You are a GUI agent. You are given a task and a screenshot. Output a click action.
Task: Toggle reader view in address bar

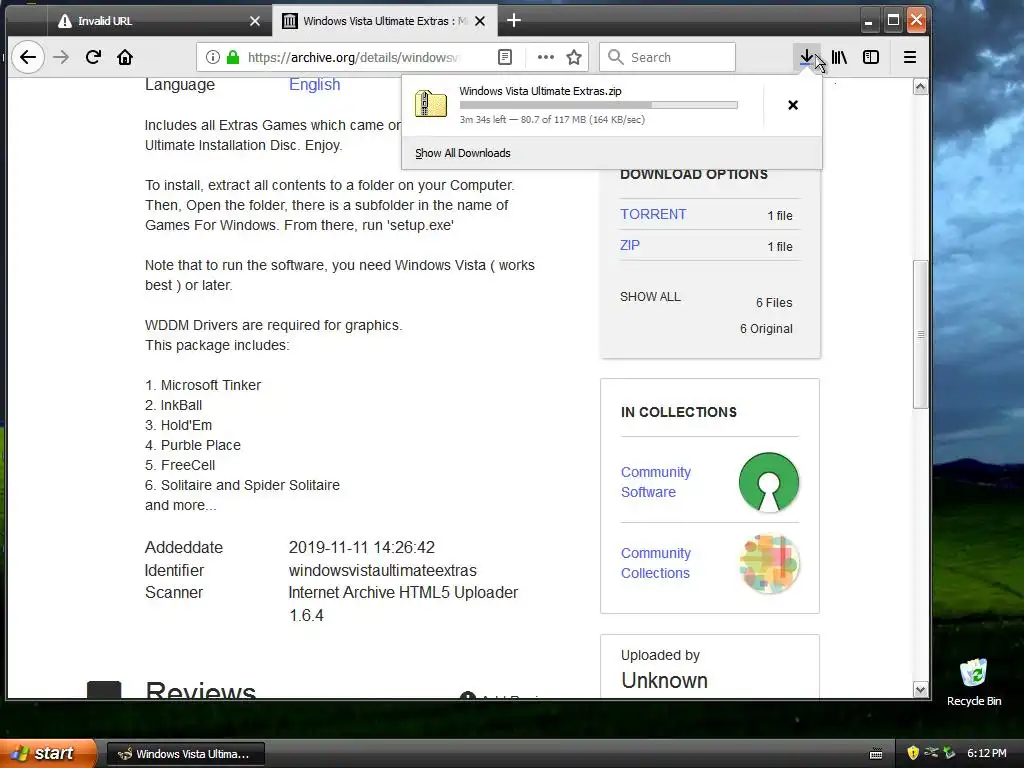(x=505, y=57)
